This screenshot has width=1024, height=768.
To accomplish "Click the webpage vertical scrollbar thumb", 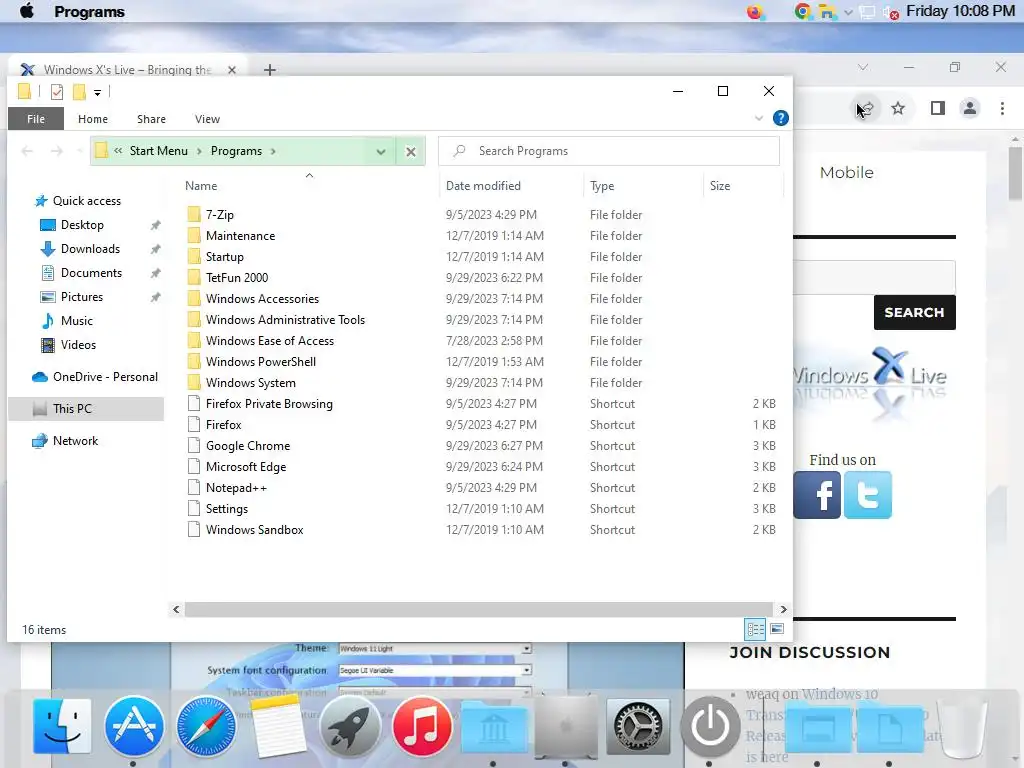I will coord(1015,173).
